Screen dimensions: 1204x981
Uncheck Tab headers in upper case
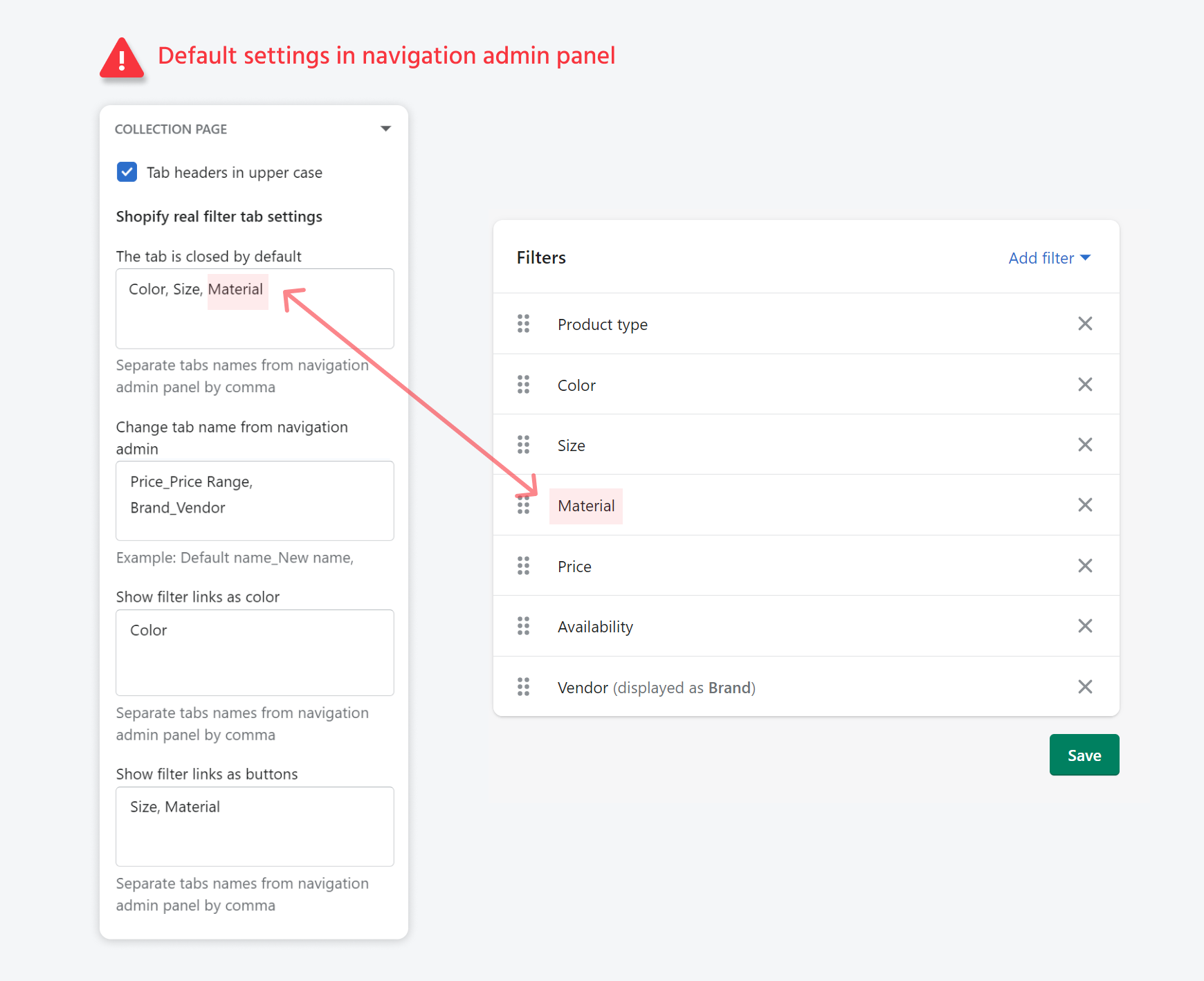click(x=127, y=172)
